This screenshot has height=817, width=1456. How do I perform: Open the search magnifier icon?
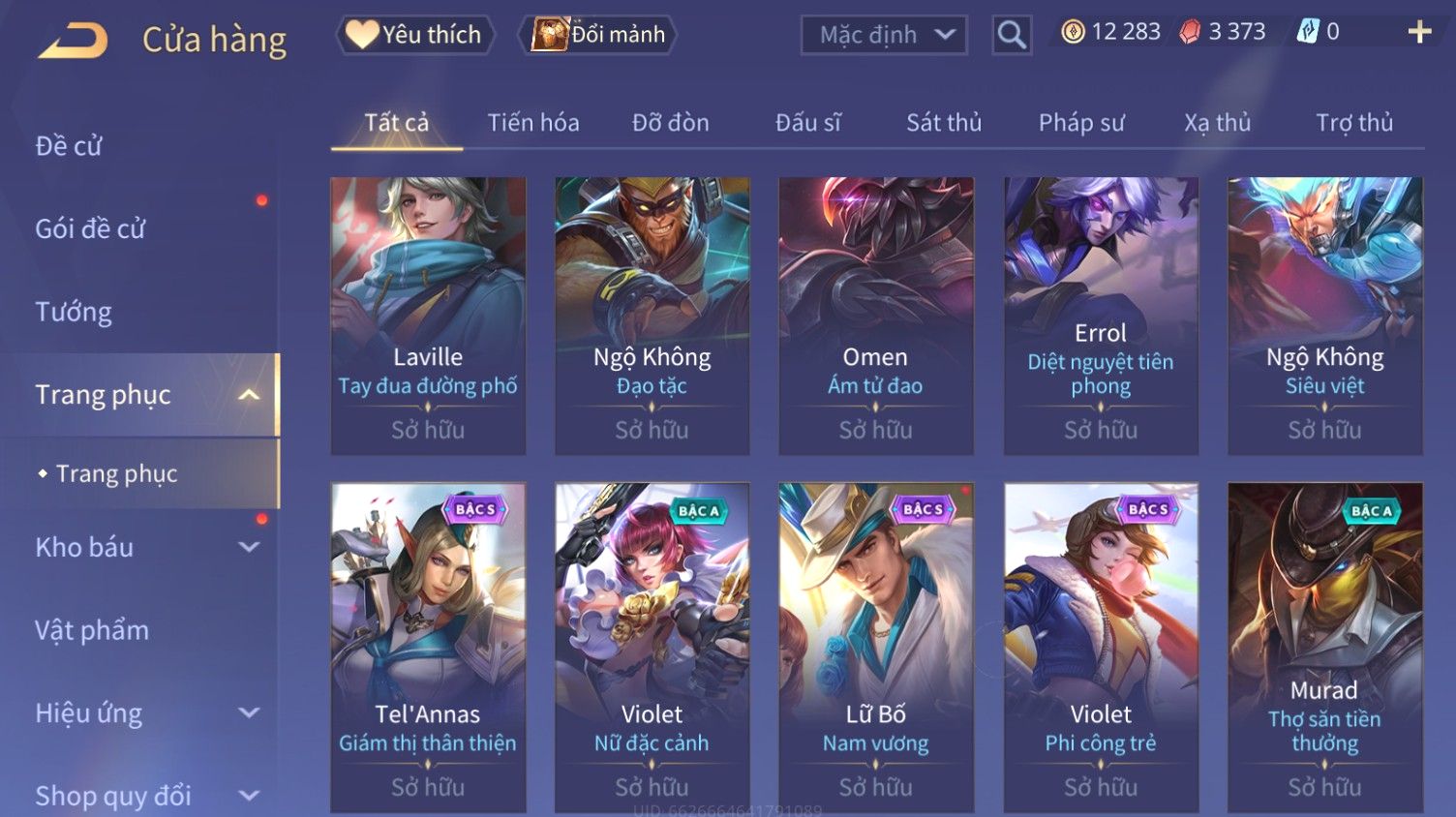point(1012,35)
